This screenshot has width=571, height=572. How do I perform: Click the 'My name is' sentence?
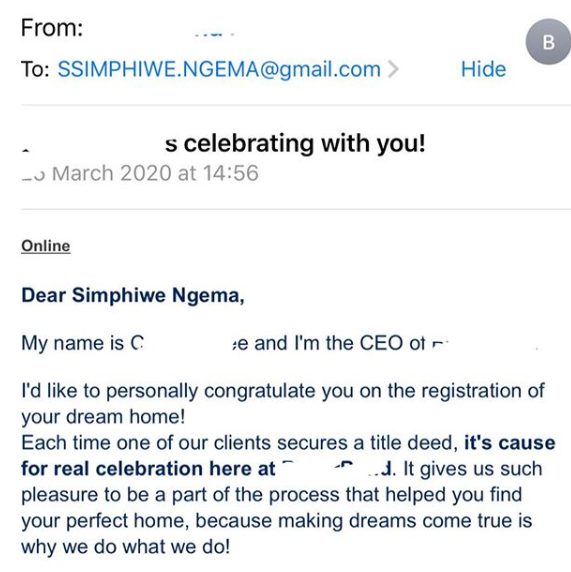coord(235,343)
